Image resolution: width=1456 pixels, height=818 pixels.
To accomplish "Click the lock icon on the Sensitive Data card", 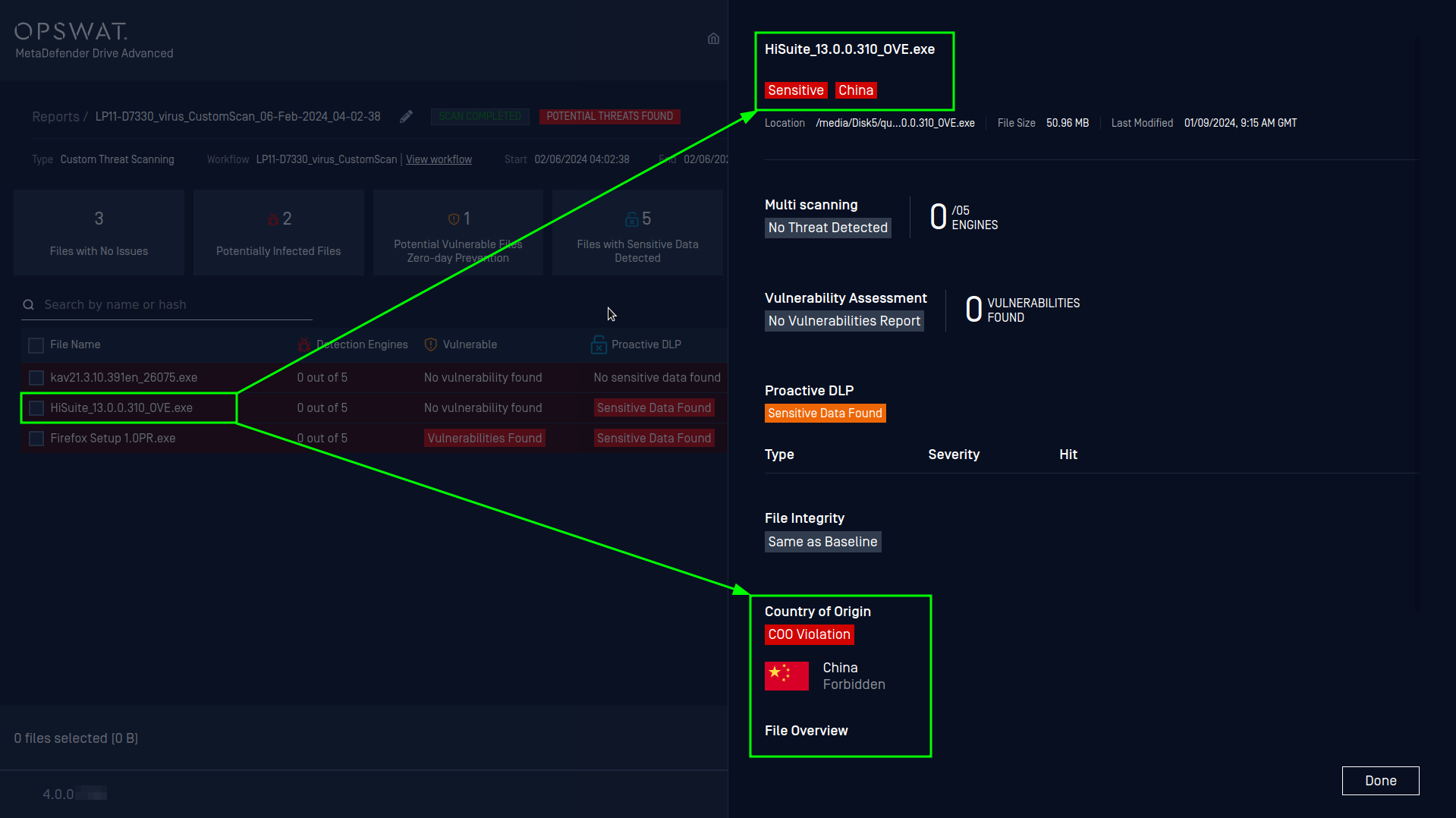I will click(632, 219).
